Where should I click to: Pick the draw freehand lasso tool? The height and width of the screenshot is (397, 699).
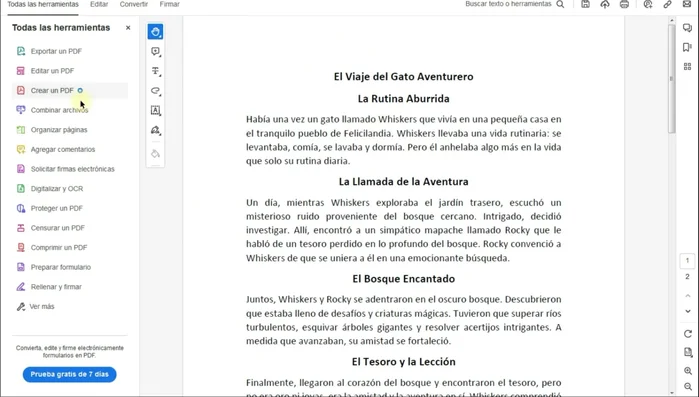(155, 91)
